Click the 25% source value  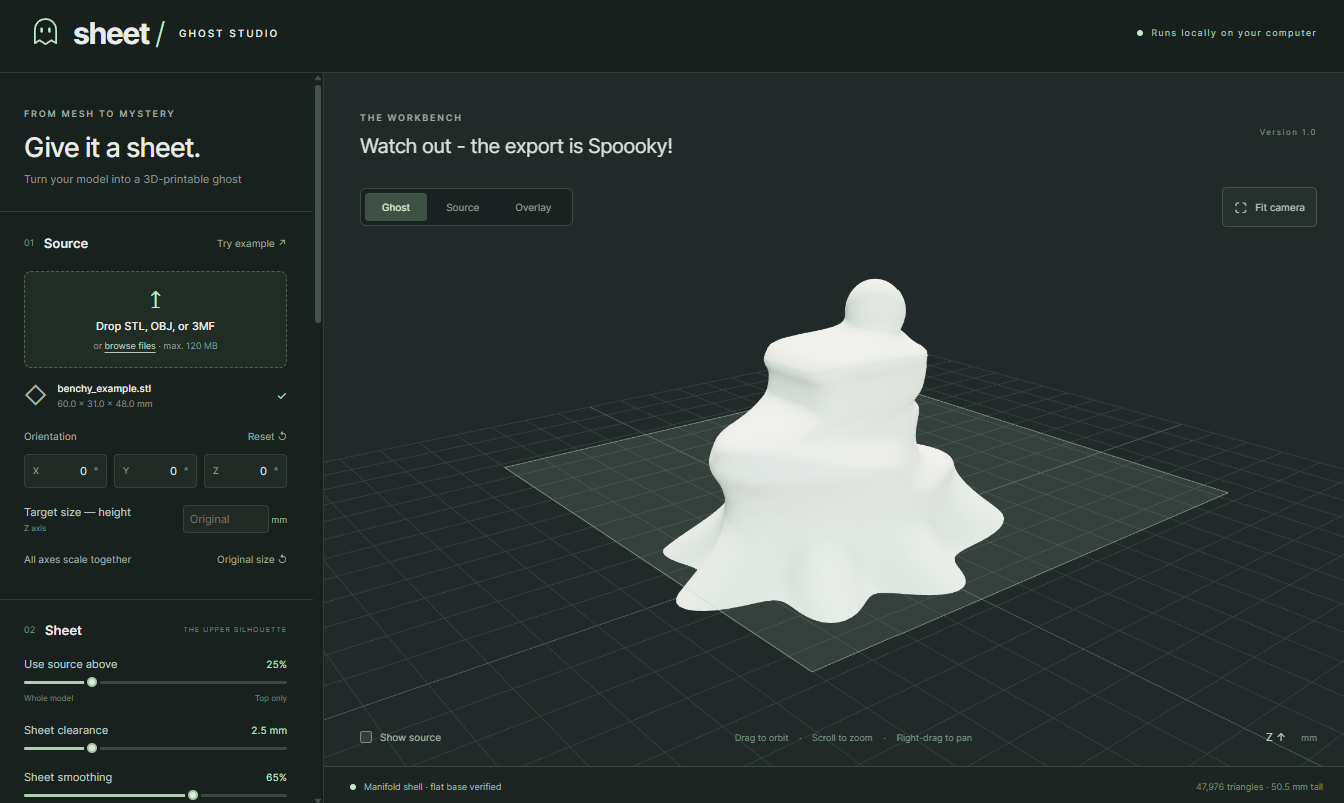tap(276, 664)
